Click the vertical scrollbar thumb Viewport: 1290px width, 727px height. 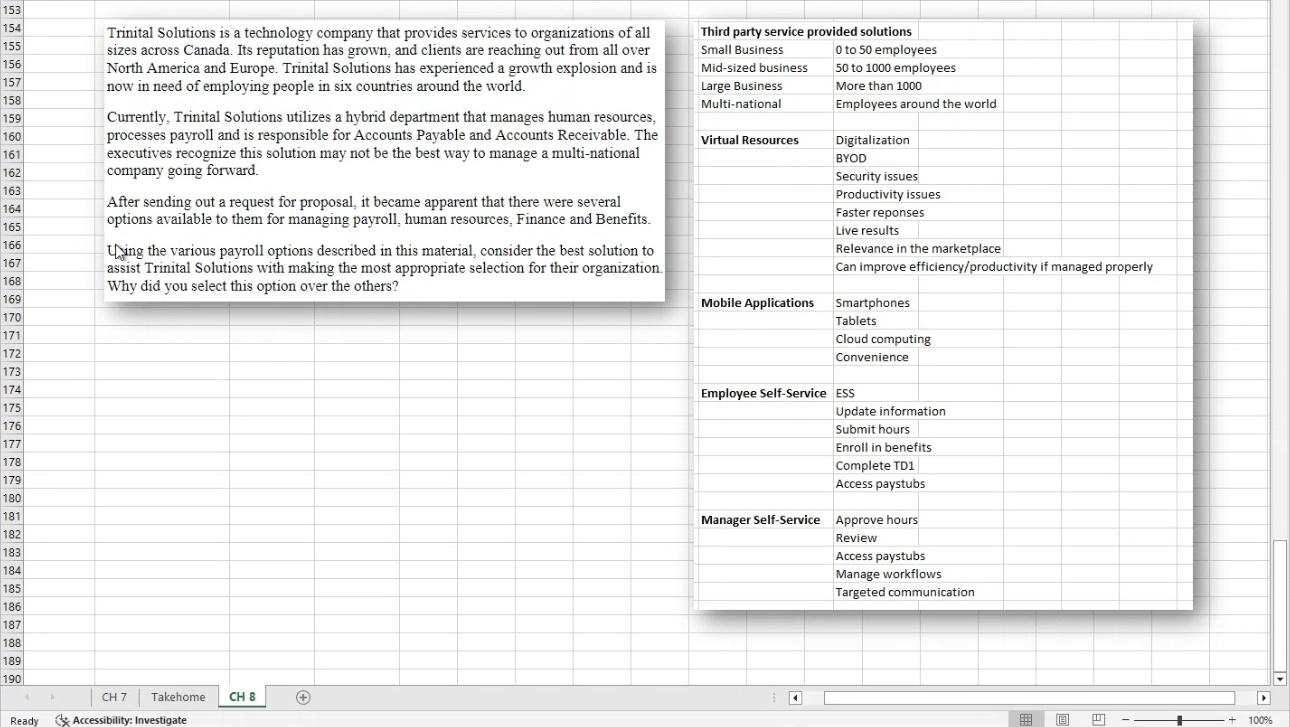(x=1280, y=604)
